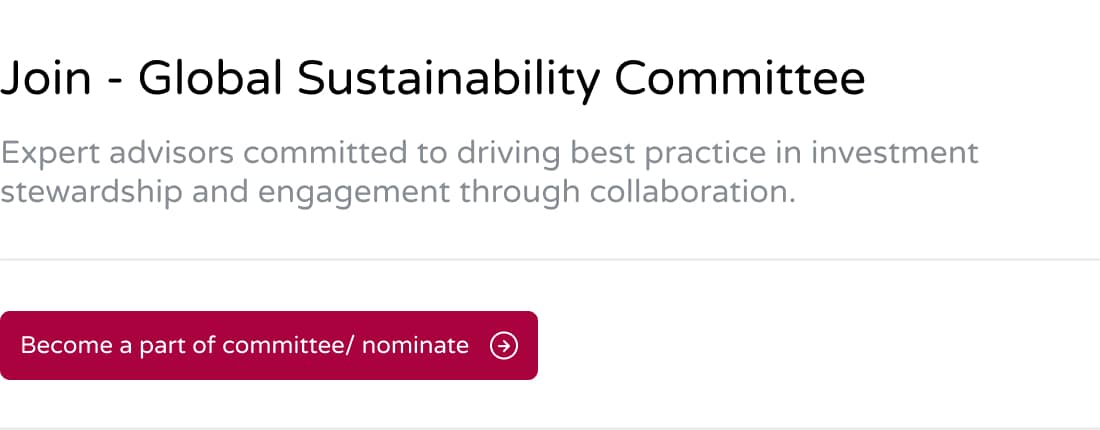Click the word "nominate" on the crimson button
The image size is (1100, 430).
tap(415, 346)
